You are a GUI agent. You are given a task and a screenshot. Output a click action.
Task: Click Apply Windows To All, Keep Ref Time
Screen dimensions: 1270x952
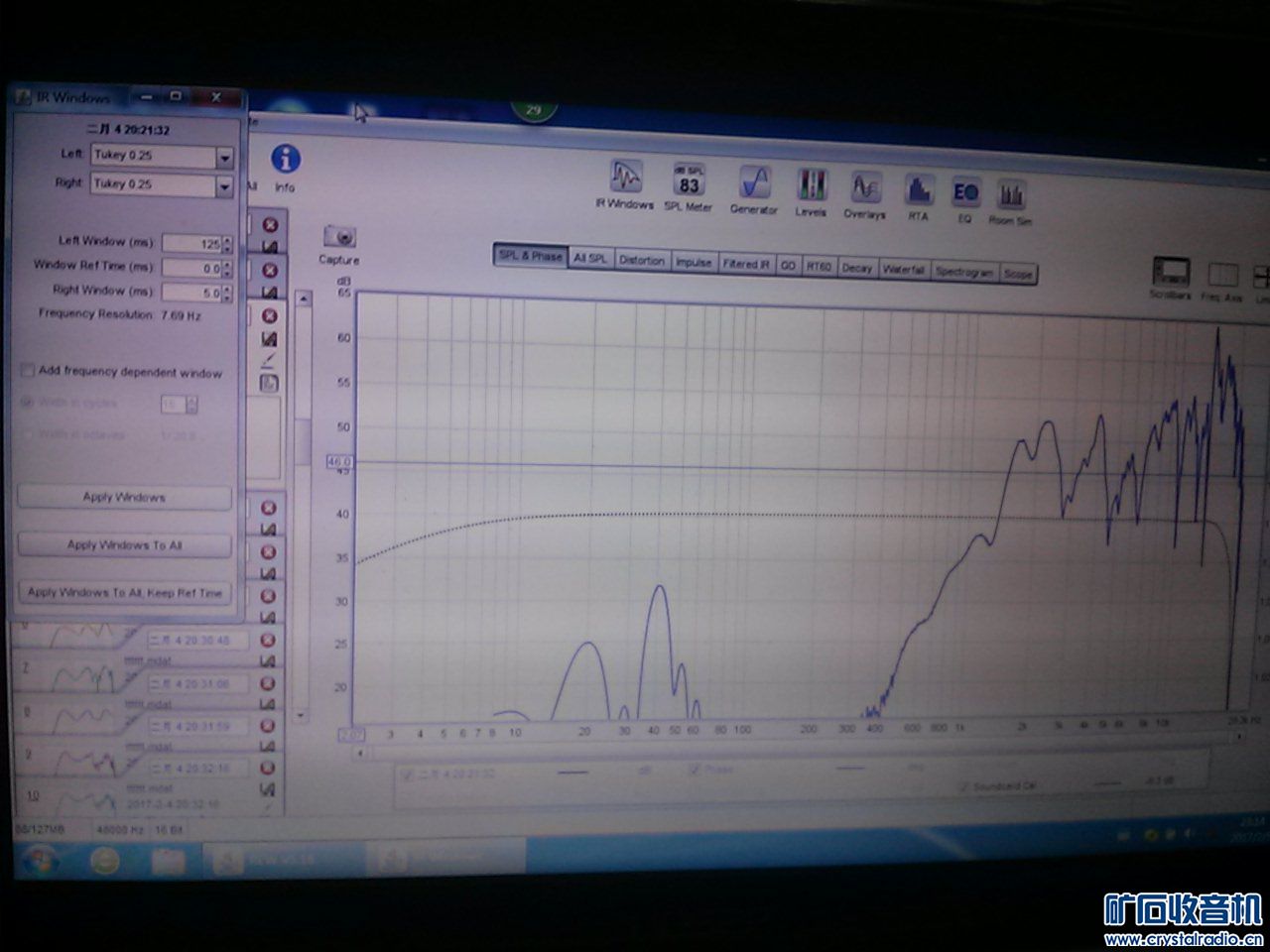(124, 592)
